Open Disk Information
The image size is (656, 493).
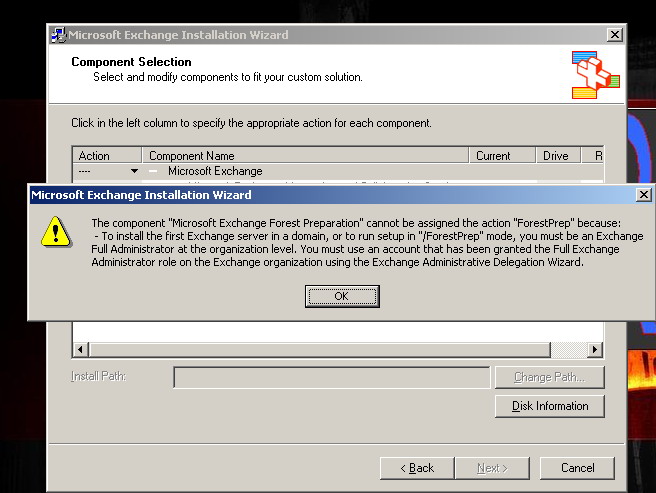[549, 406]
